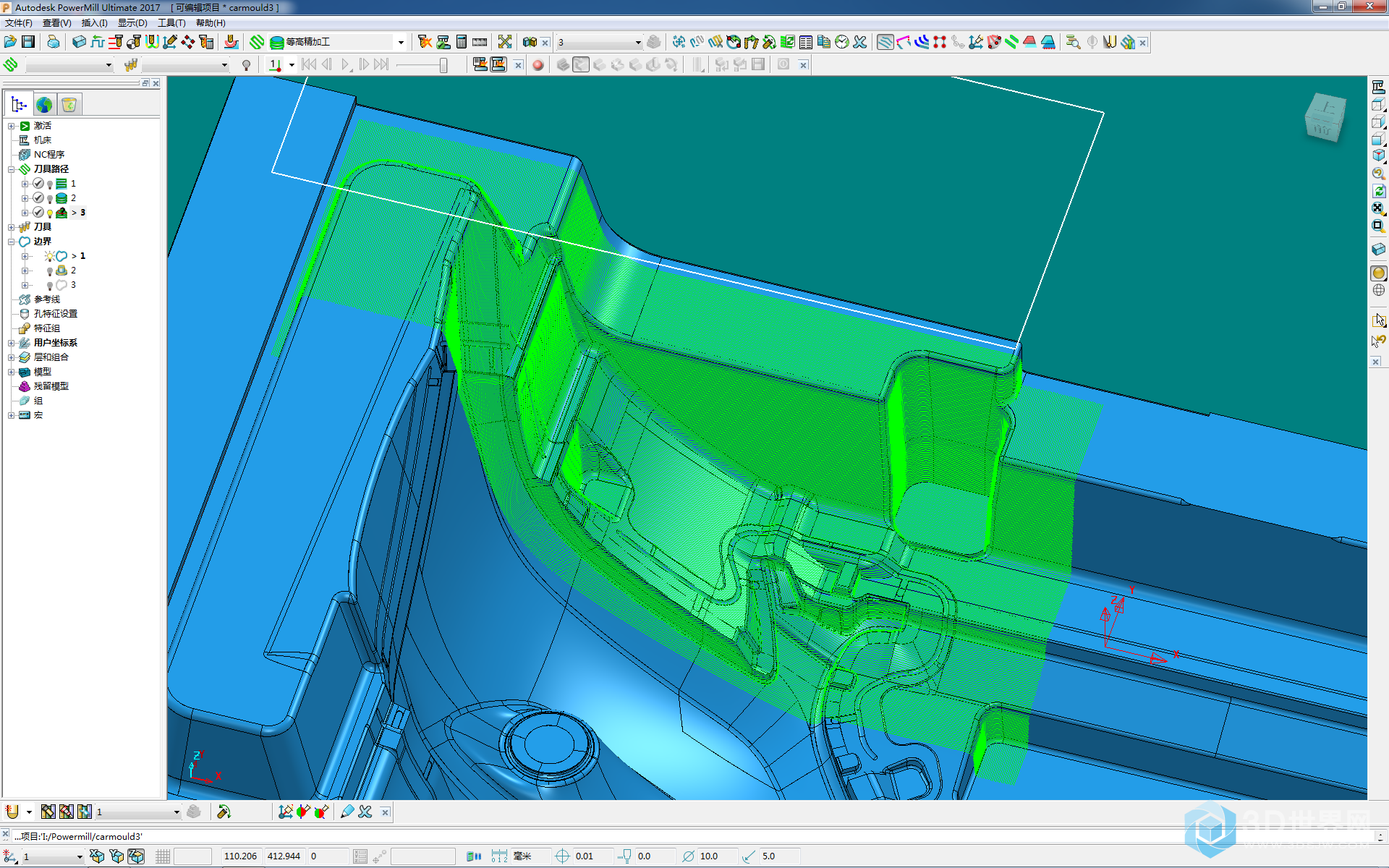
Task: Click the red record simulation button
Action: coord(538,65)
